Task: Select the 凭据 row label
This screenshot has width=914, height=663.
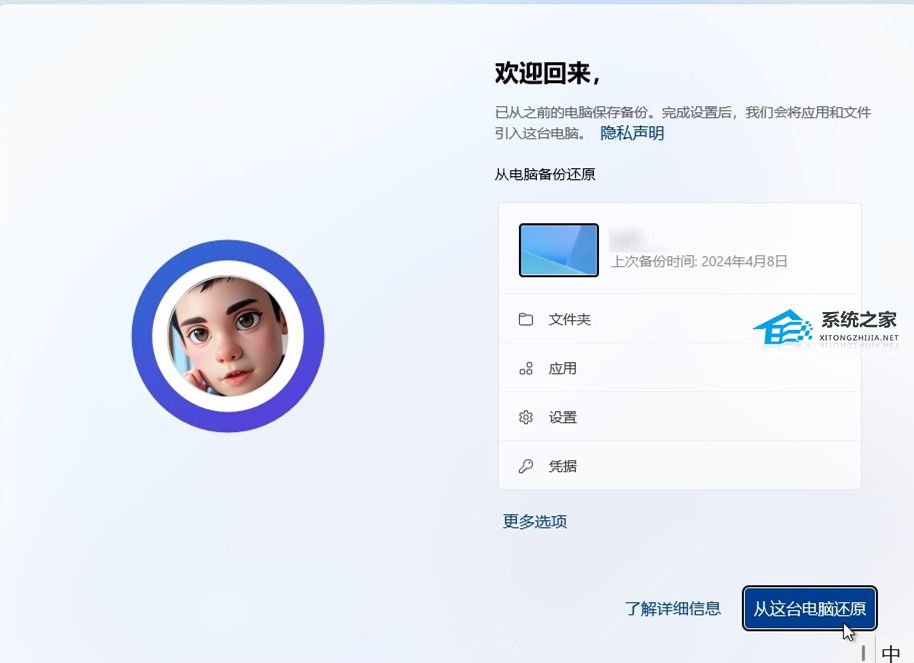Action: [563, 466]
